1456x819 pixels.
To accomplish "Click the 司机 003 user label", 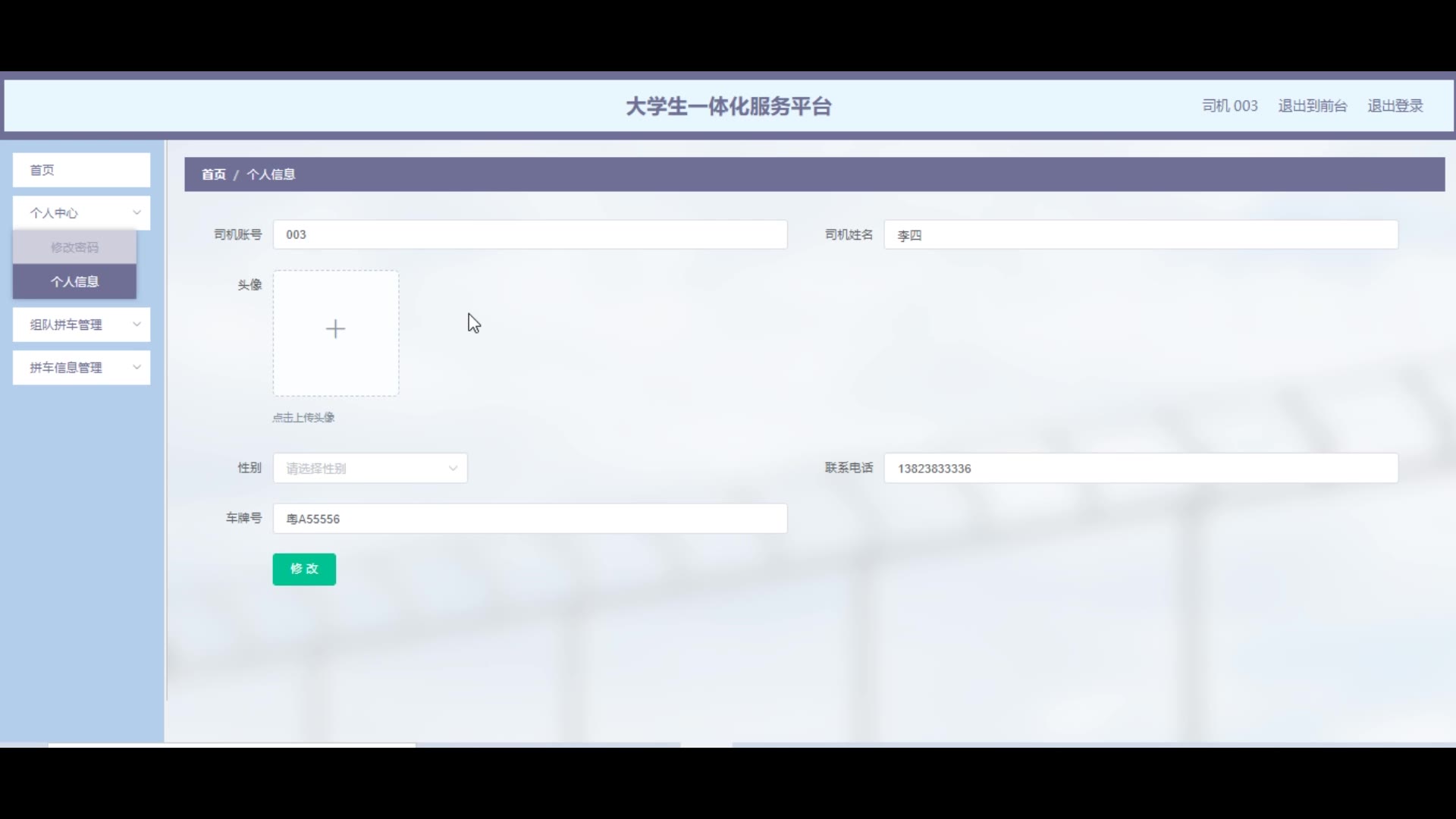I will click(x=1229, y=106).
